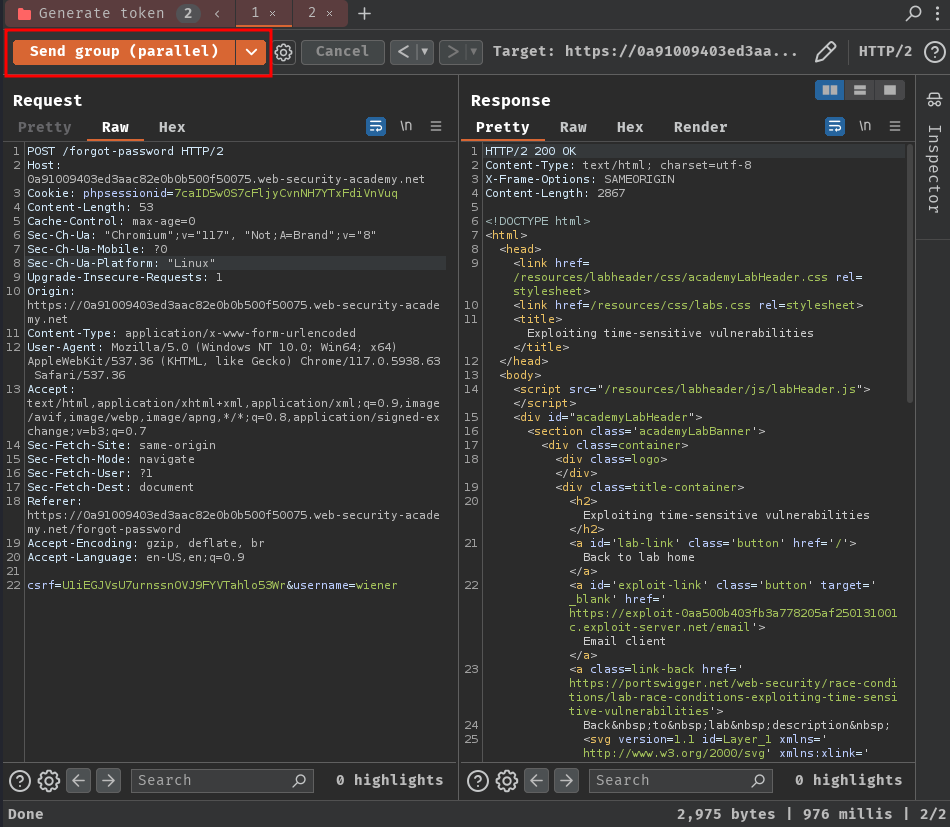Open Request search help icon

point(20,781)
